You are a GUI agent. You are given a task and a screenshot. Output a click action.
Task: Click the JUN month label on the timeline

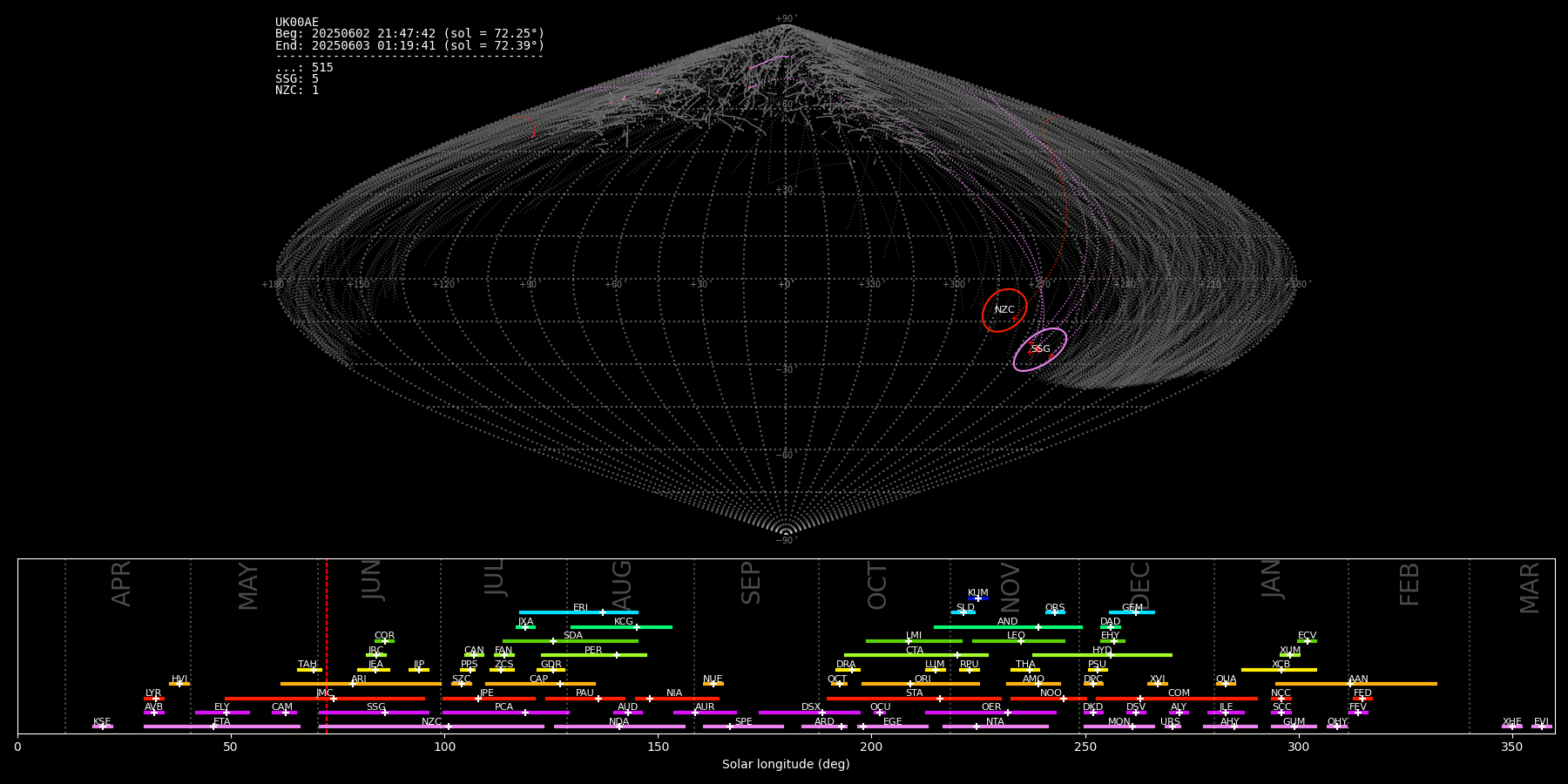[x=372, y=580]
